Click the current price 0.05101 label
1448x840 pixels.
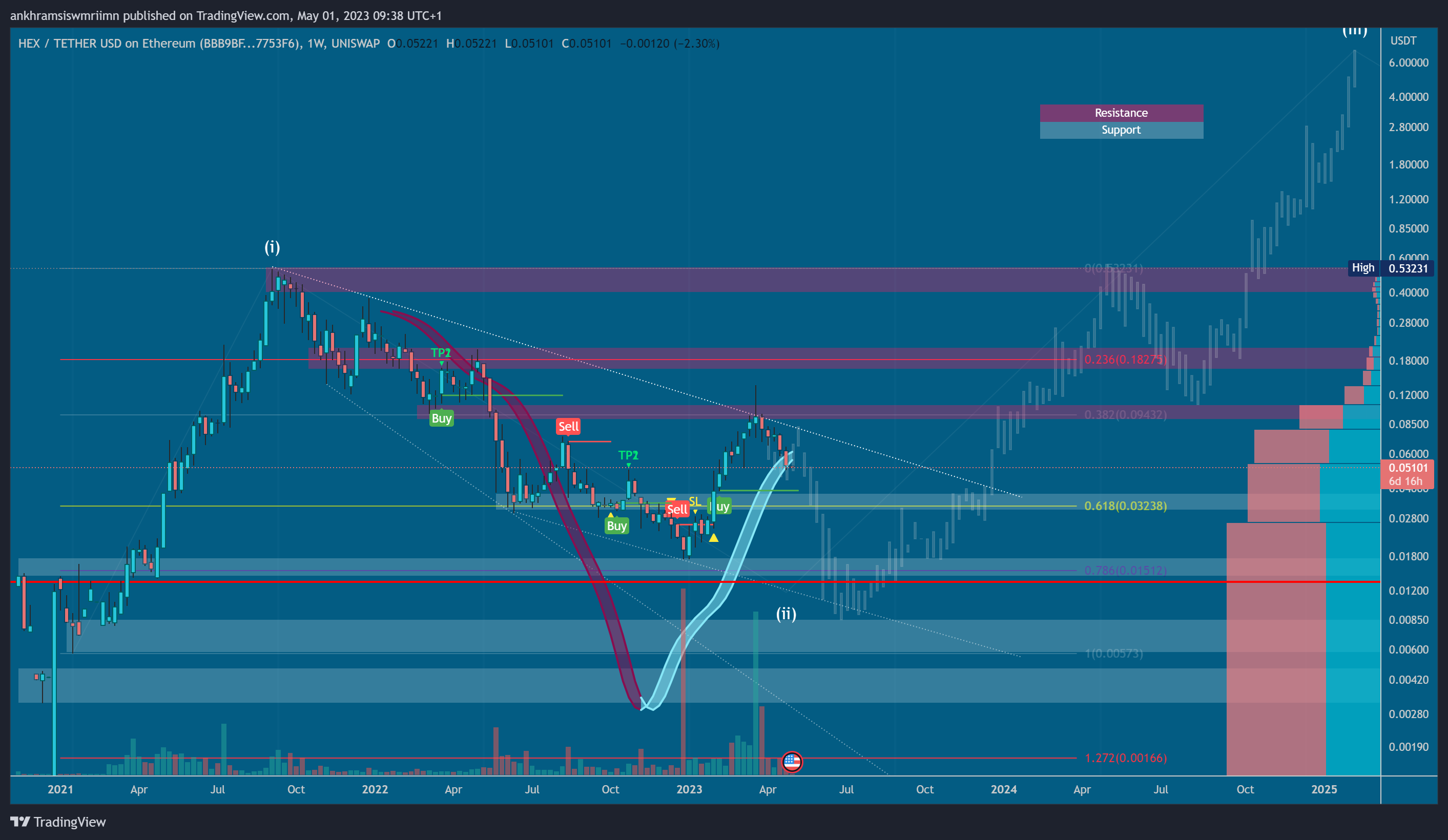[x=1407, y=468]
